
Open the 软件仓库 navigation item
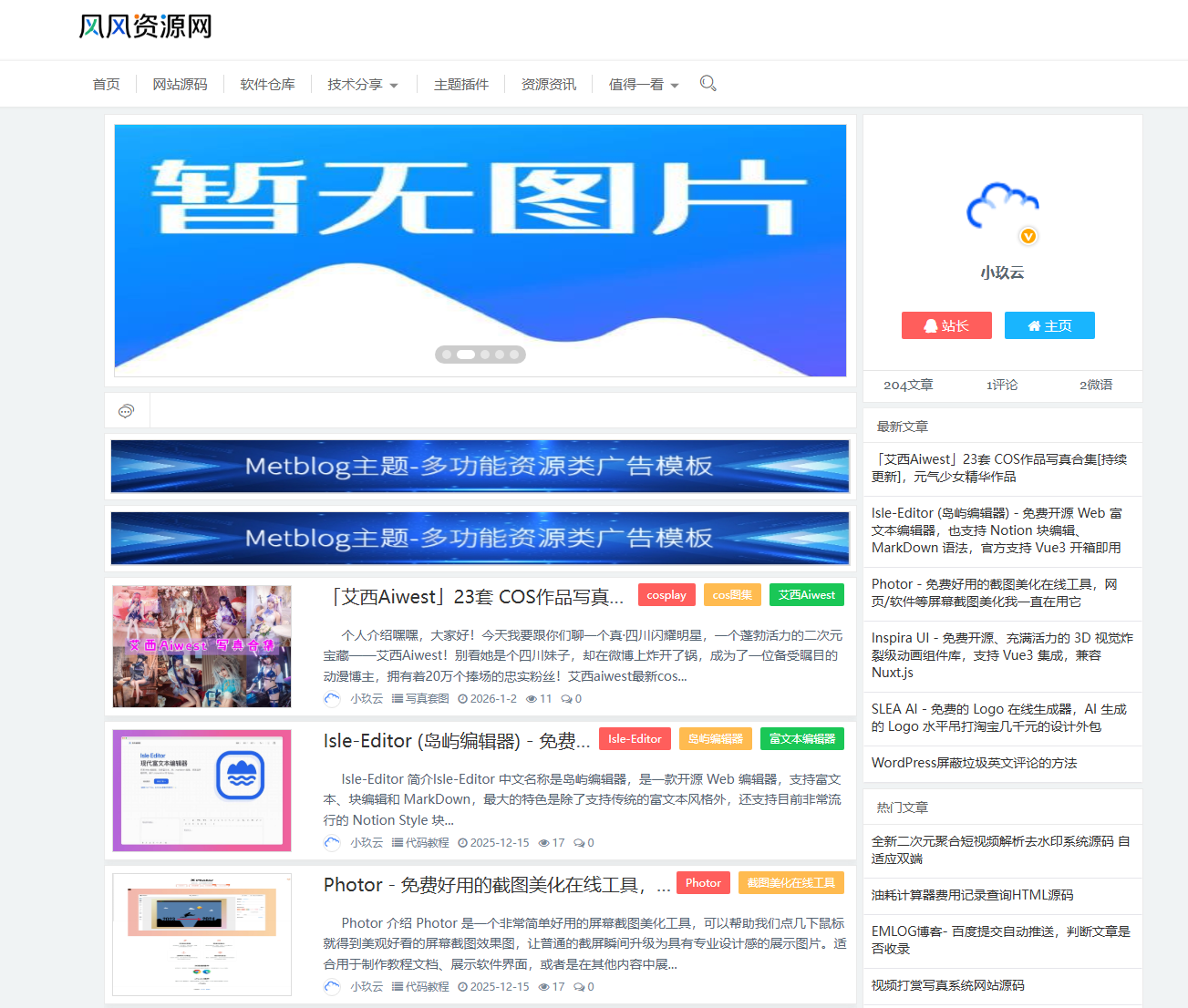(267, 83)
